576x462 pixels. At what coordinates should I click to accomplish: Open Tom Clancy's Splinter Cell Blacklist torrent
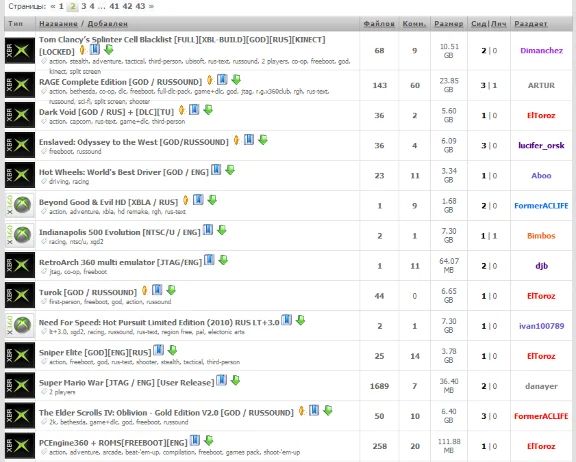[x=182, y=45]
